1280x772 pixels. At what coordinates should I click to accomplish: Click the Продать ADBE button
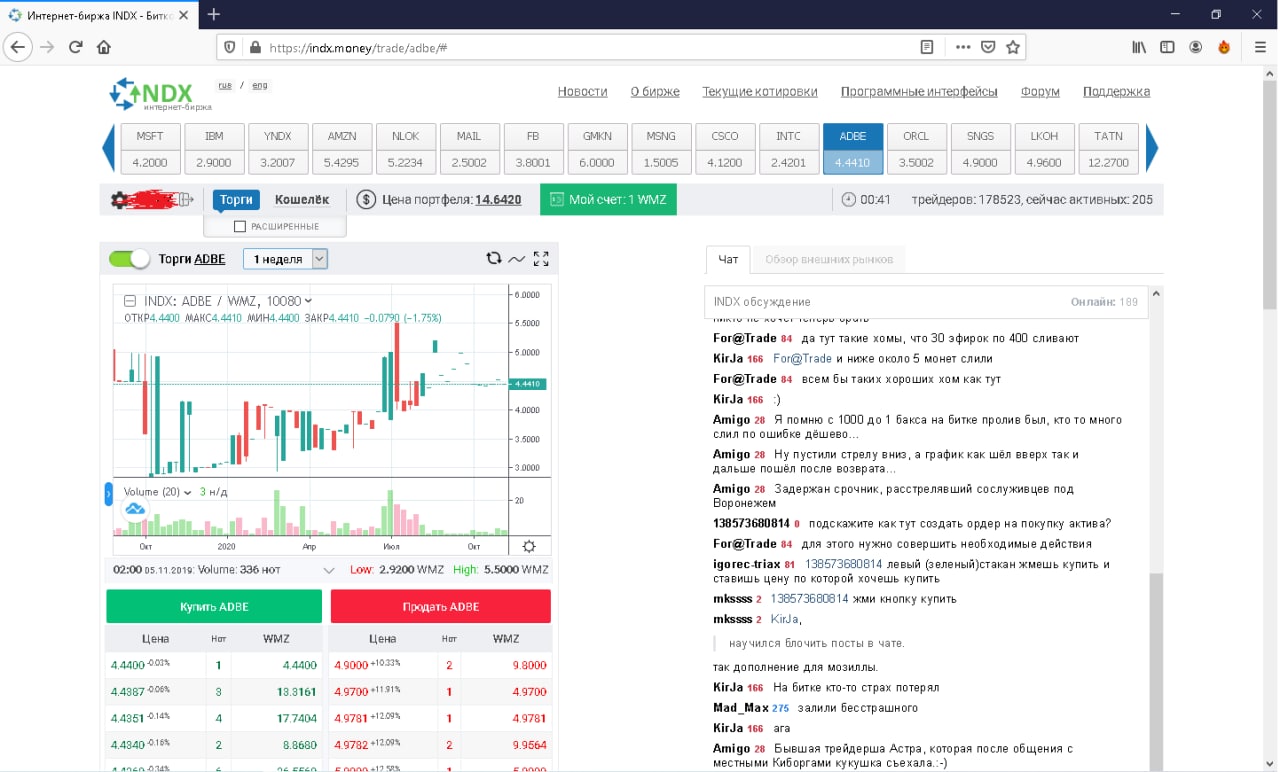click(440, 607)
